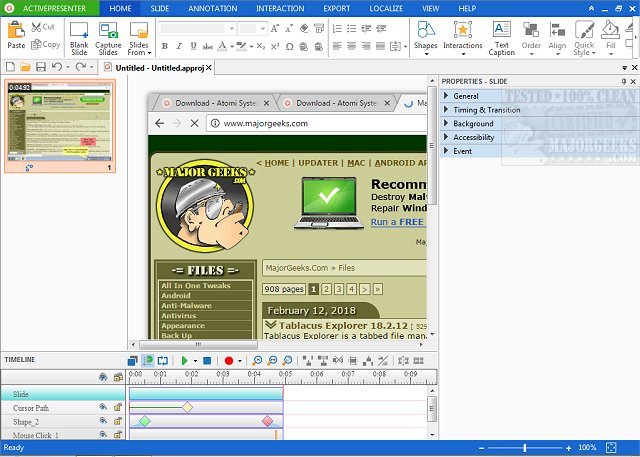The width and height of the screenshot is (640, 457).
Task: Click the Interactions star icon
Action: pyautogui.click(x=463, y=30)
